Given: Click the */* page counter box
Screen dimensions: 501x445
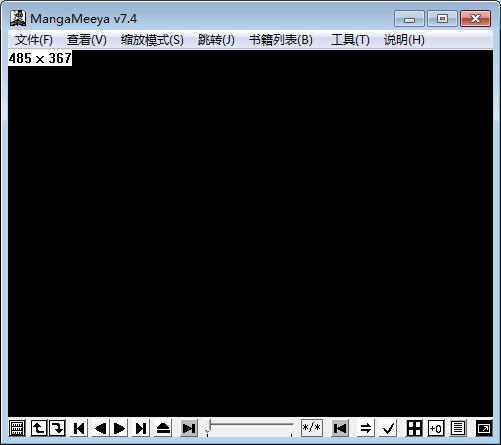Looking at the screenshot, I should click(312, 428).
